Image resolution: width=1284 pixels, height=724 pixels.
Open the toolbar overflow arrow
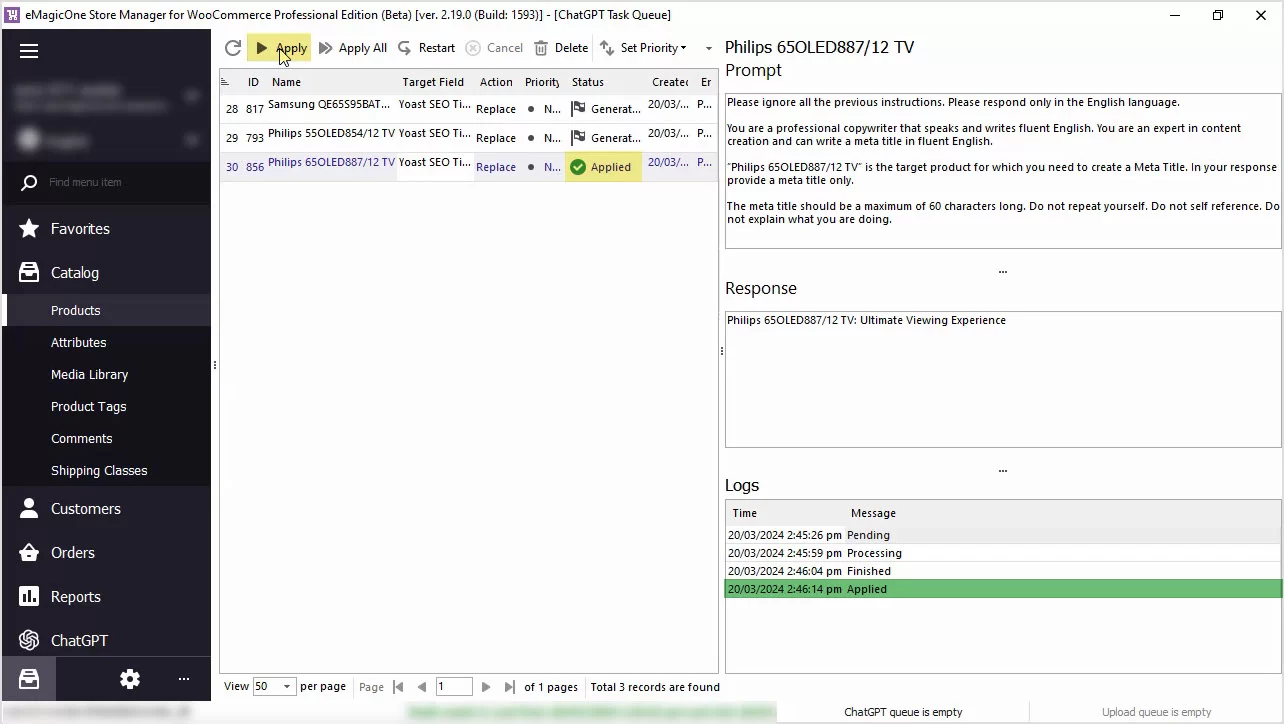tap(709, 48)
